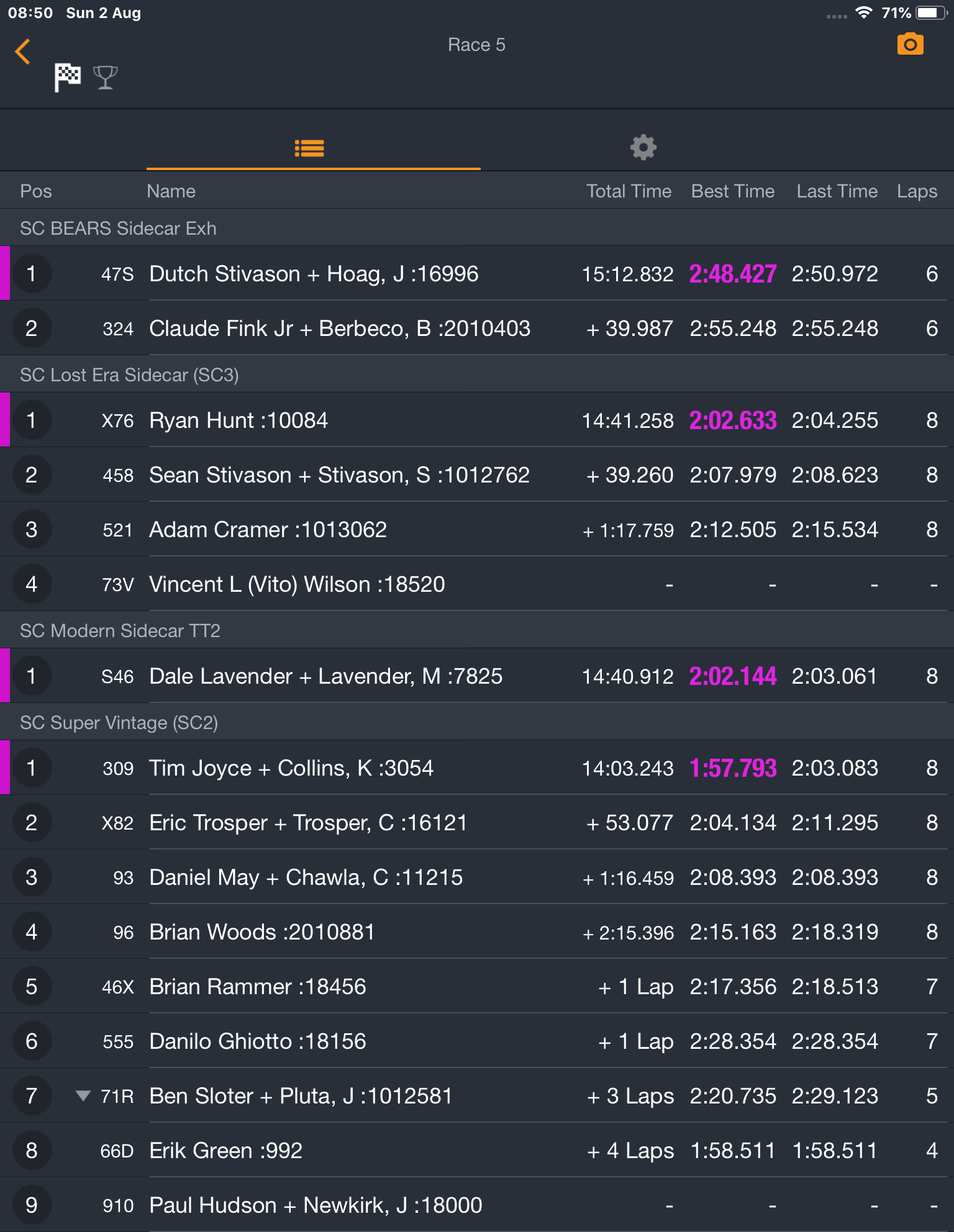954x1232 pixels.
Task: Open Brian Woods :2010881 entry
Action: pos(477,931)
